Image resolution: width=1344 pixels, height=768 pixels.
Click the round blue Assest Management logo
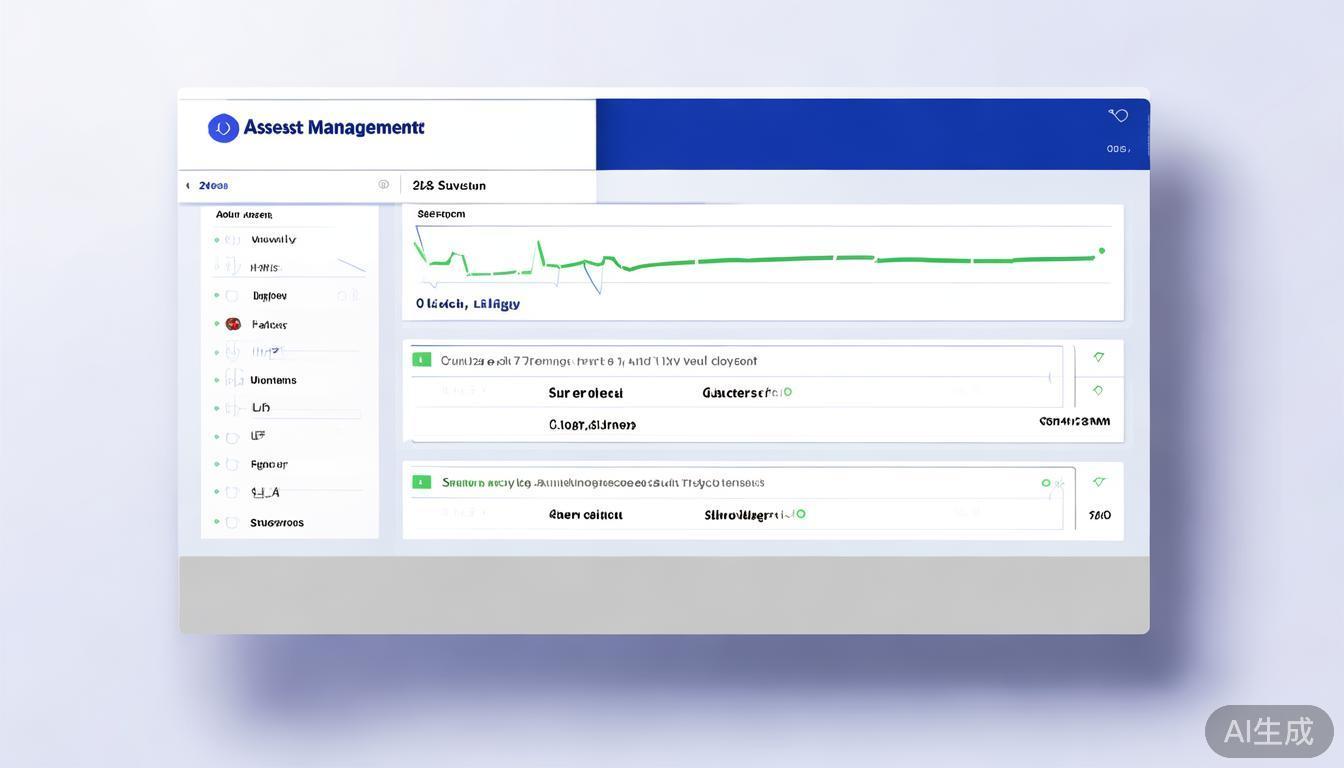coord(223,128)
